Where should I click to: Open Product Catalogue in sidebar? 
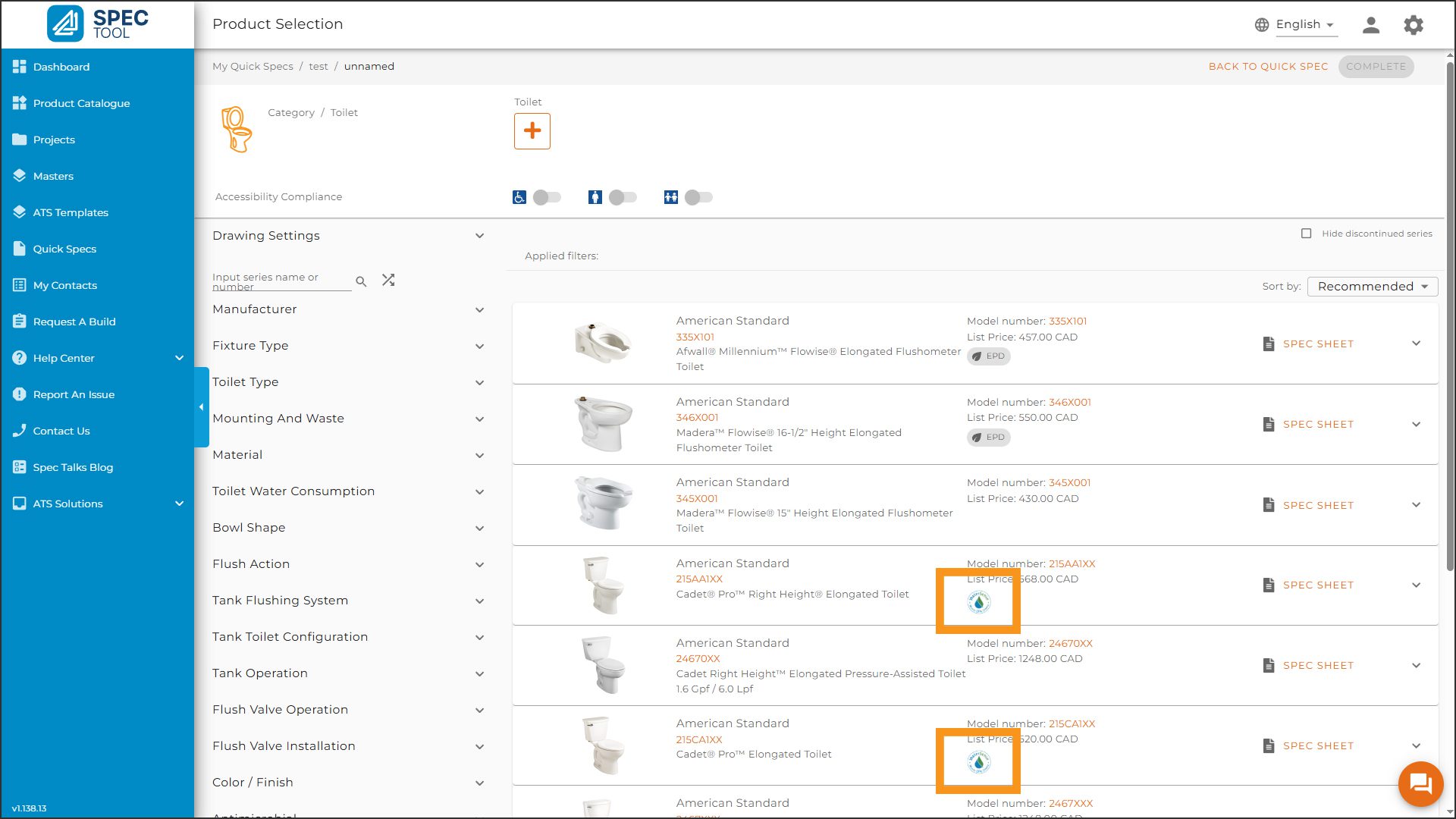click(81, 103)
